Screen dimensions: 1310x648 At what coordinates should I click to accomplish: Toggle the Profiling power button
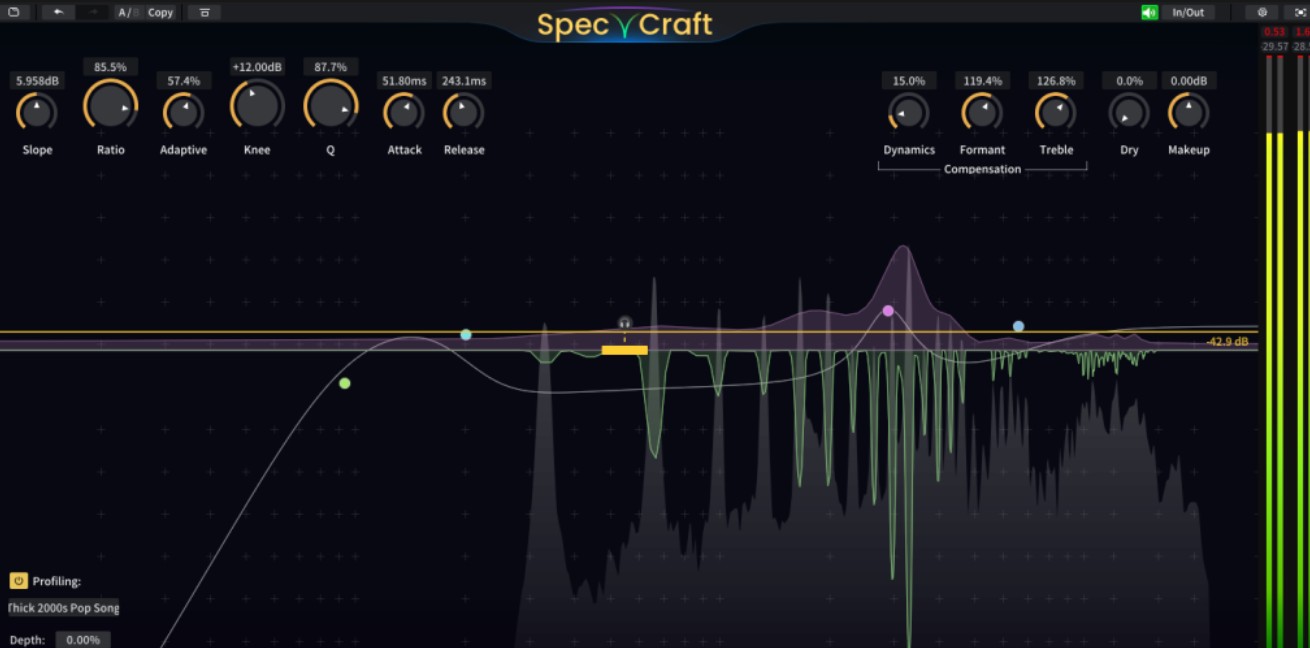tap(18, 581)
